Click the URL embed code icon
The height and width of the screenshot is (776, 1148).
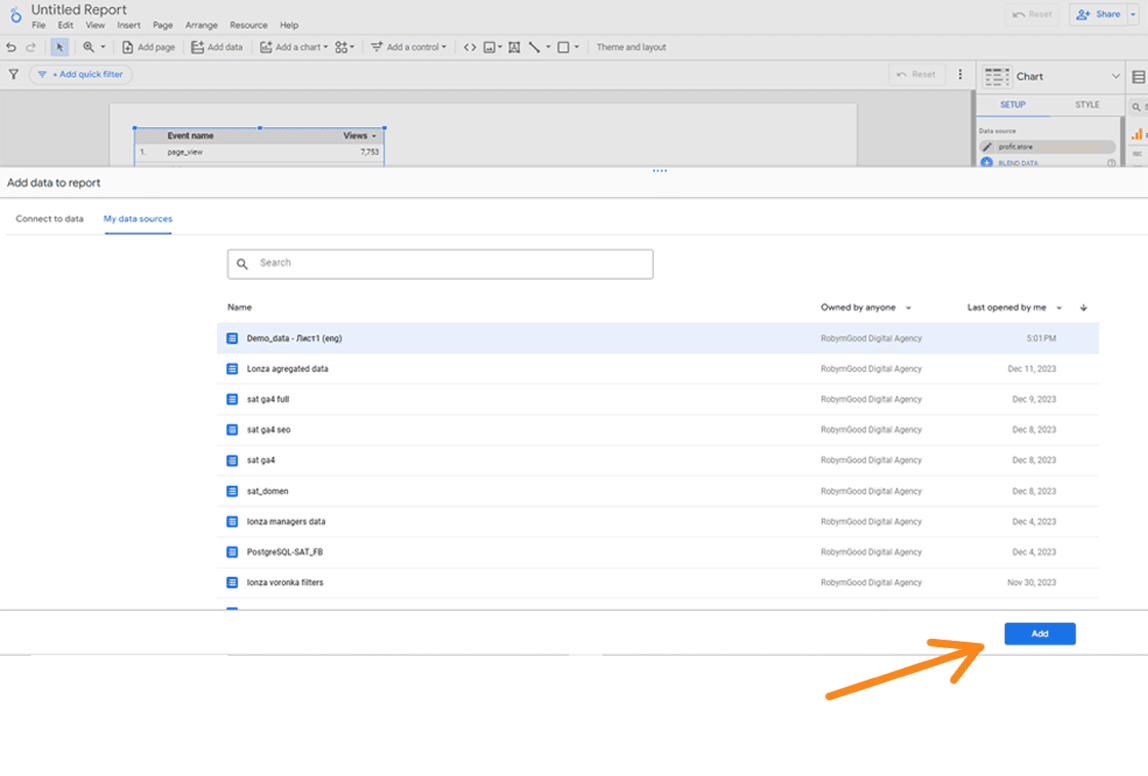[470, 48]
